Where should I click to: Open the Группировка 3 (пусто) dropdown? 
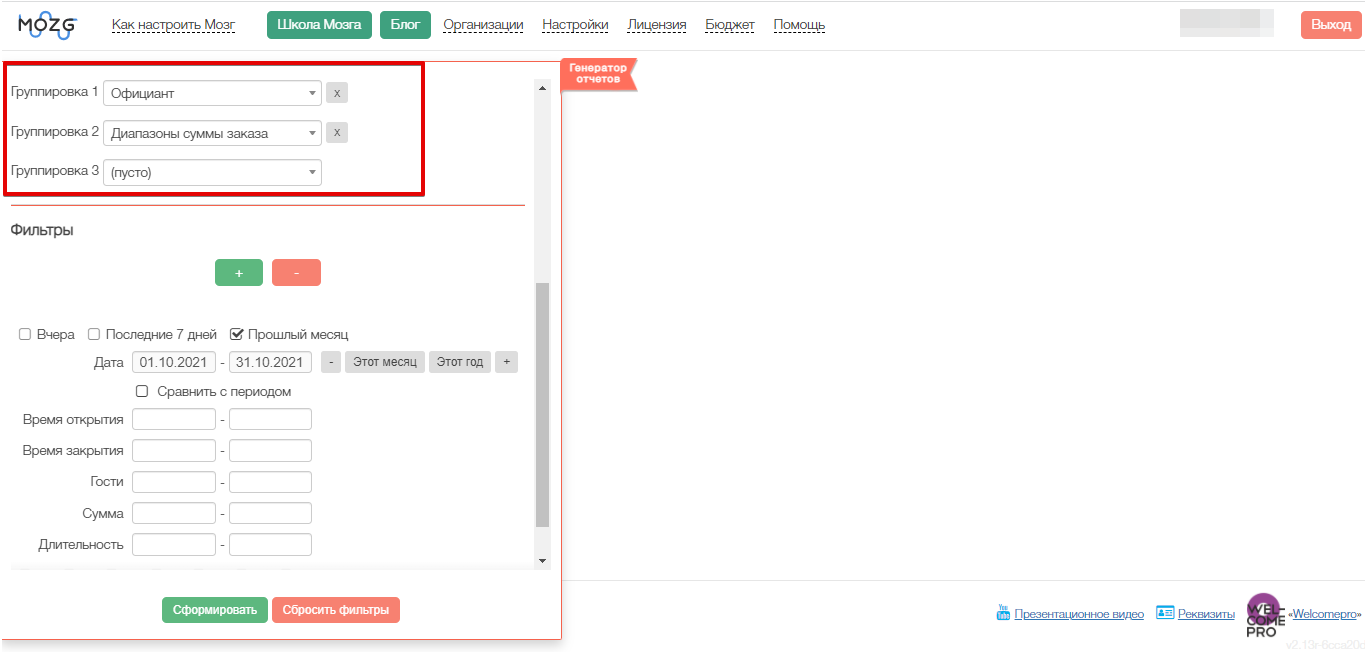[212, 172]
